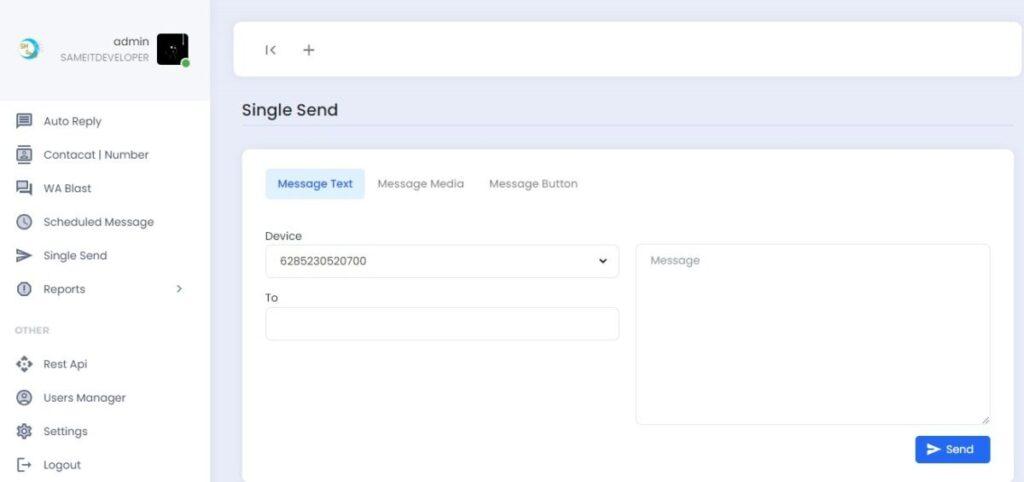1024x482 pixels.
Task: Select the Message Text tab
Action: tap(315, 184)
